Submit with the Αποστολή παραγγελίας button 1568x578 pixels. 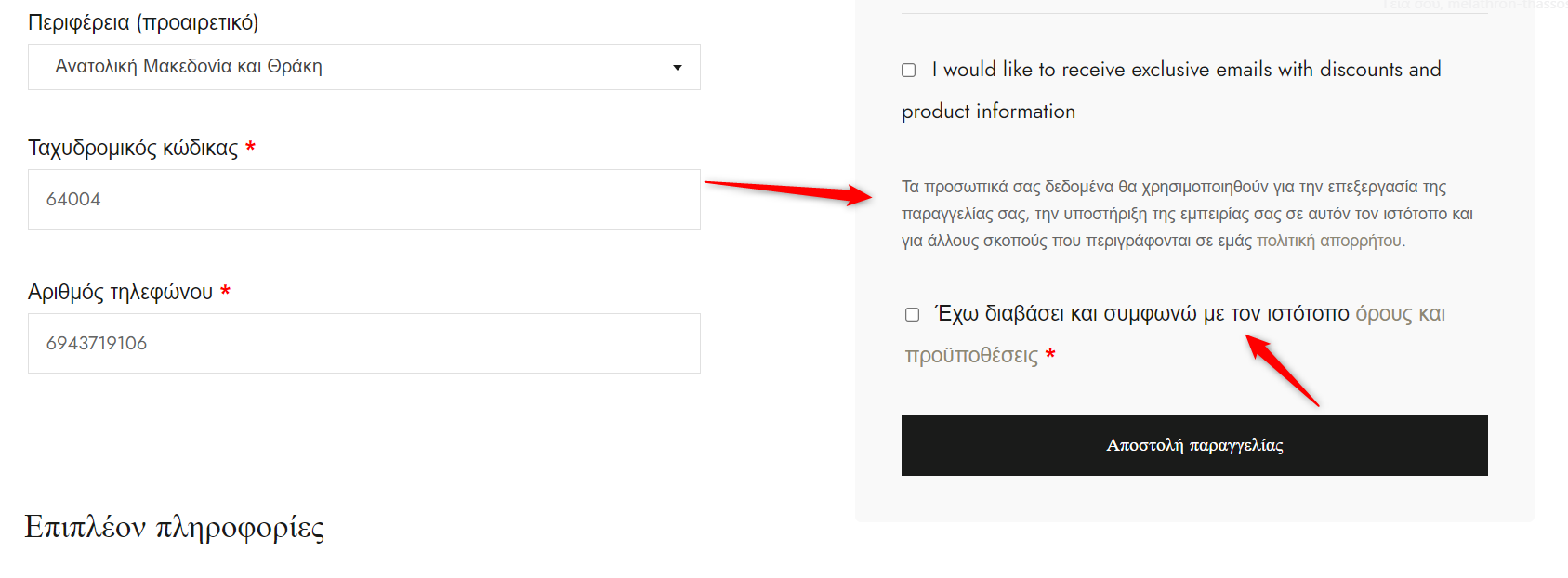[x=1194, y=445]
